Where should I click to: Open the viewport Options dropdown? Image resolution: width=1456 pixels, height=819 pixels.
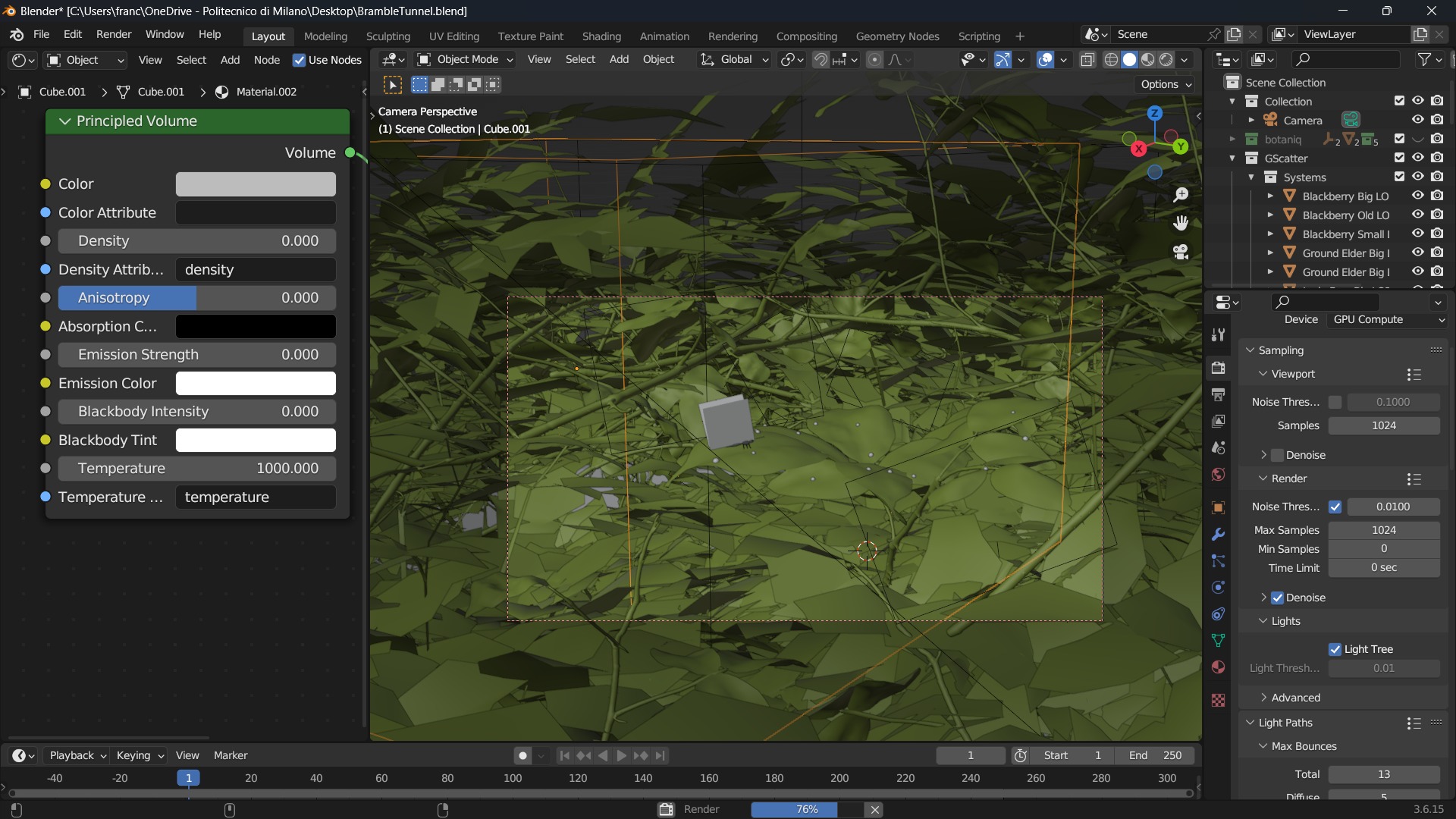[x=1166, y=84]
